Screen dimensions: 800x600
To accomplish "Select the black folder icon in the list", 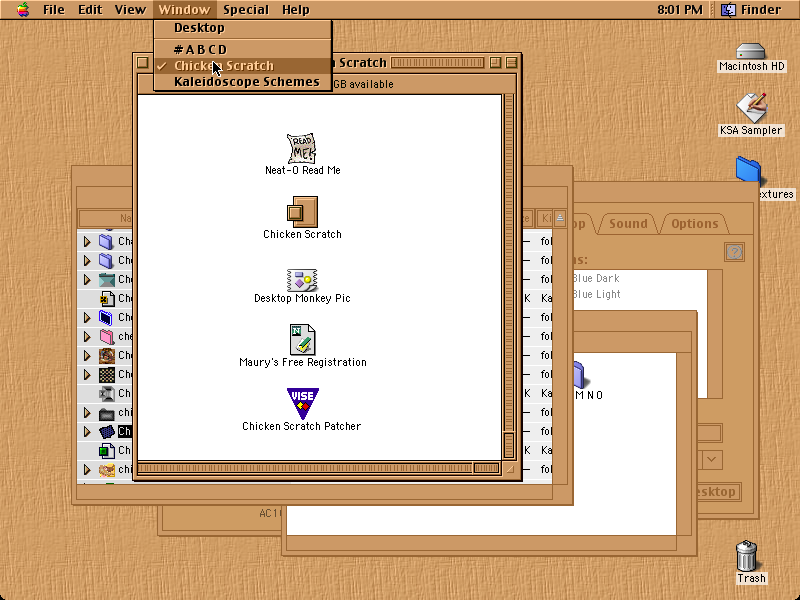I will [107, 413].
